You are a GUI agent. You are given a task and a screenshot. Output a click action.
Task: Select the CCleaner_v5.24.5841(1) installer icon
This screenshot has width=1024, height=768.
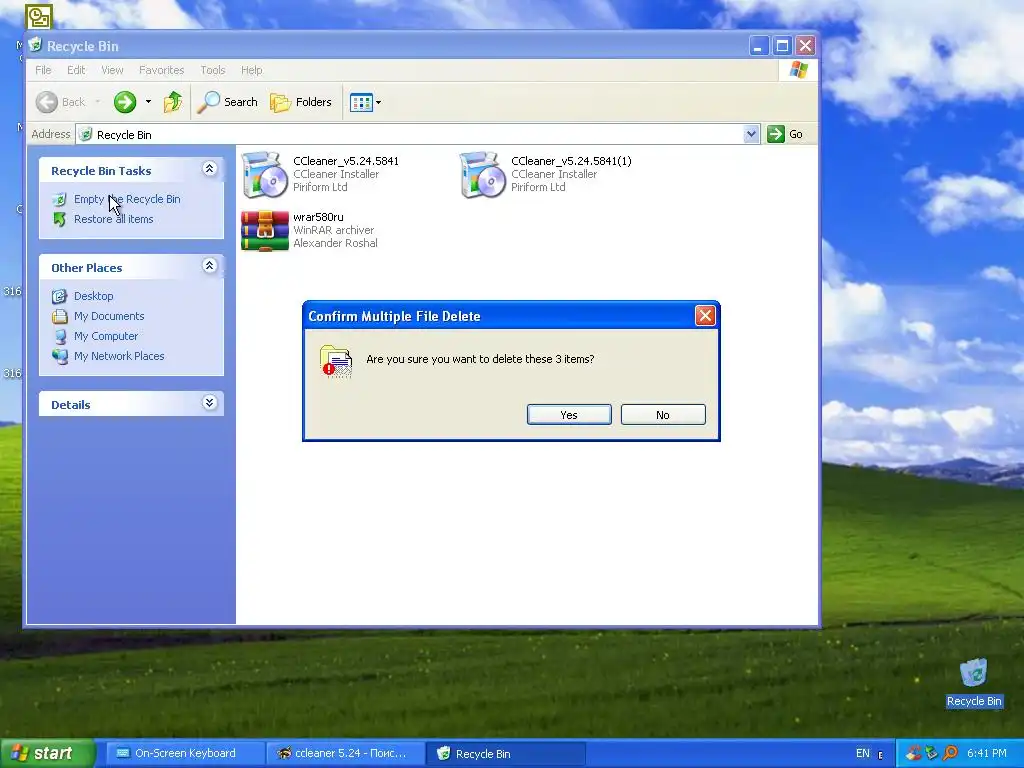pos(483,174)
